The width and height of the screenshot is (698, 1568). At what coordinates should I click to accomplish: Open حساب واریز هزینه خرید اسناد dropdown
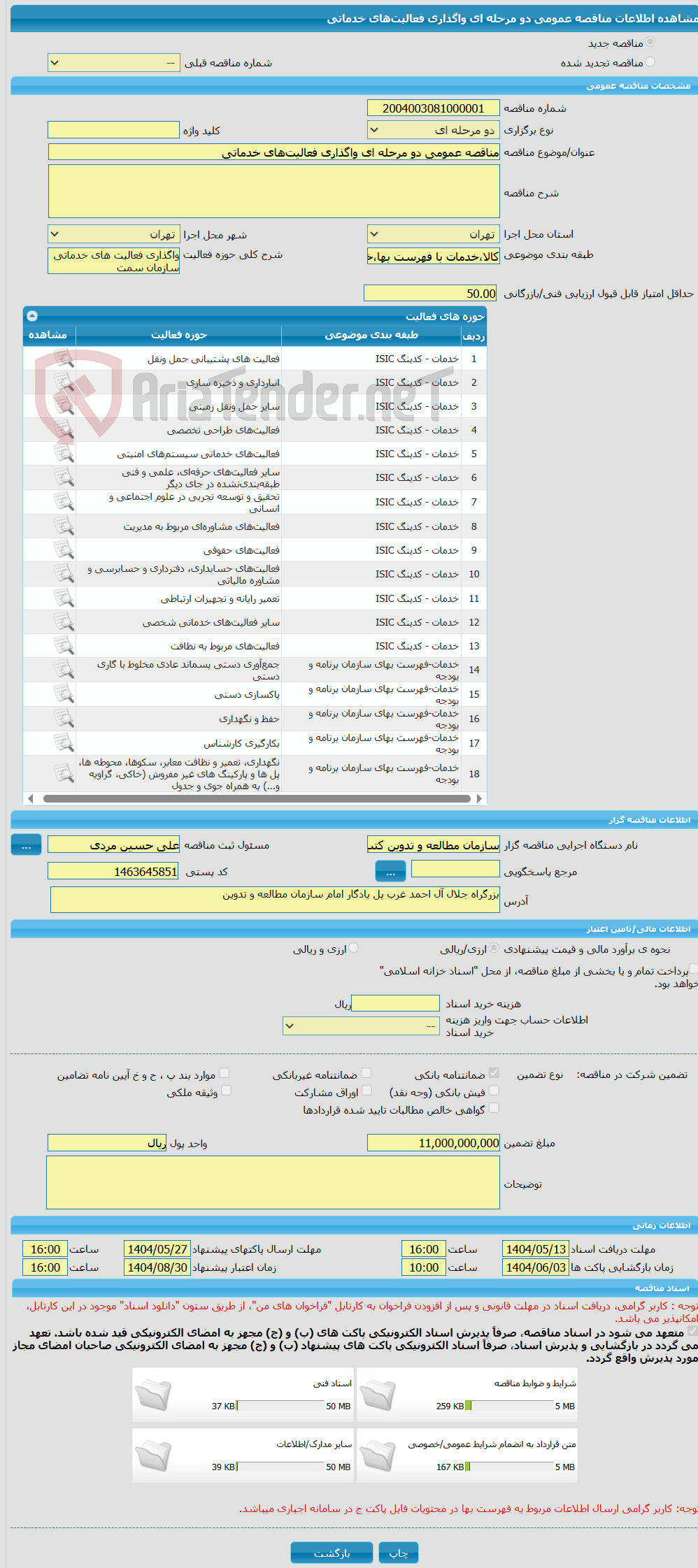pyautogui.click(x=362, y=1026)
